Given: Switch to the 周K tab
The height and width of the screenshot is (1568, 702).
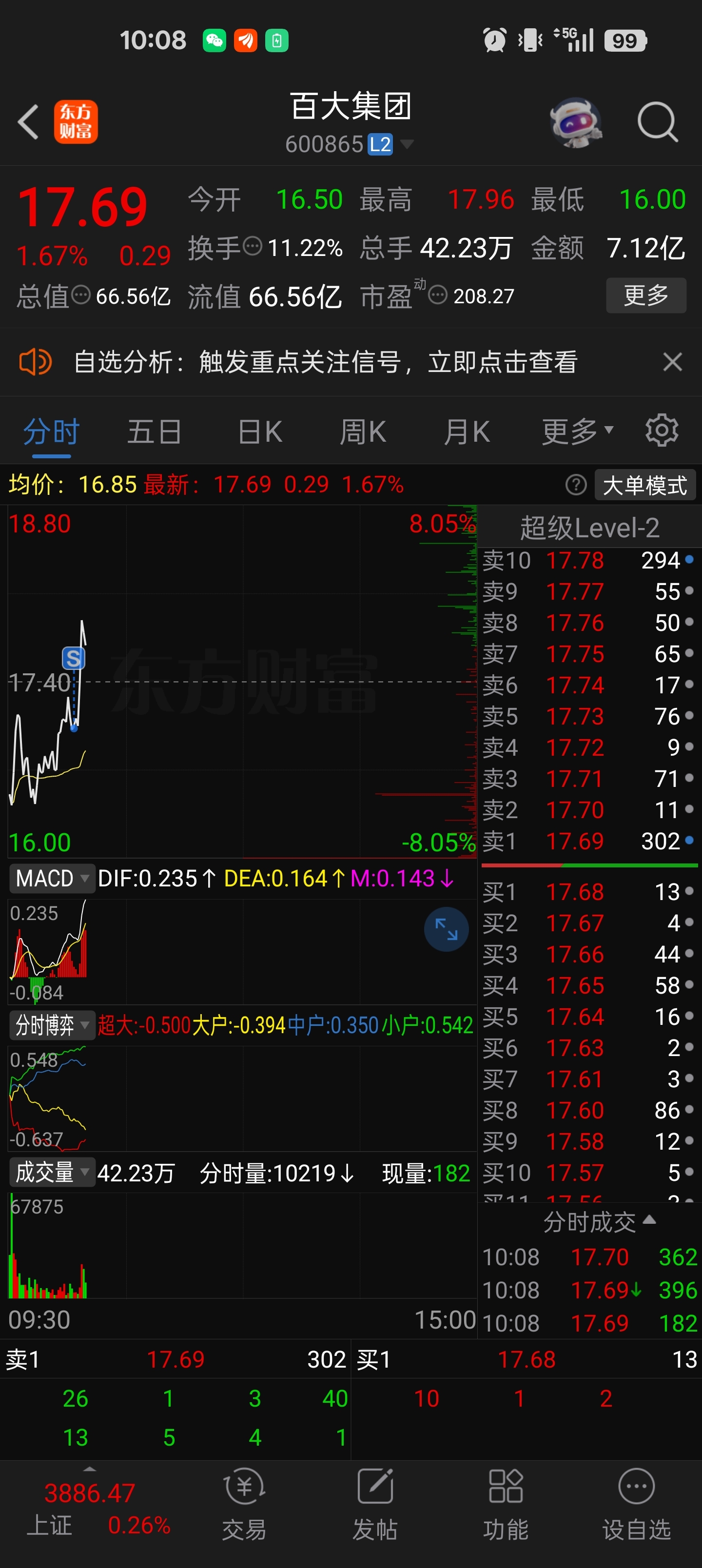Looking at the screenshot, I should pyautogui.click(x=363, y=431).
